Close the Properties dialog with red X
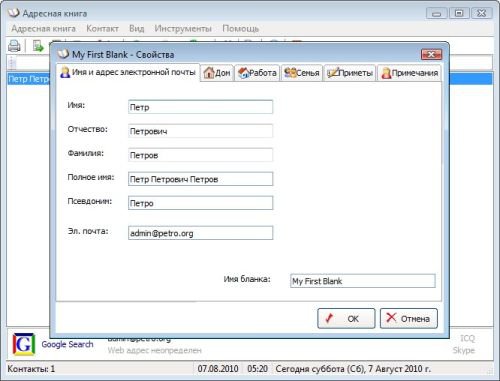This screenshot has height=381, width=500. tap(431, 54)
